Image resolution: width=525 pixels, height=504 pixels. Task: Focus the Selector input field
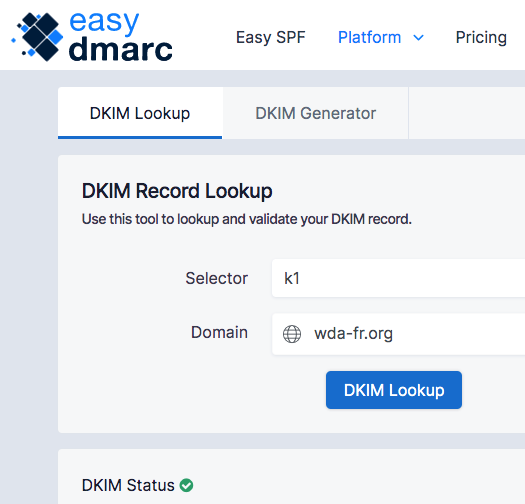coord(398,278)
